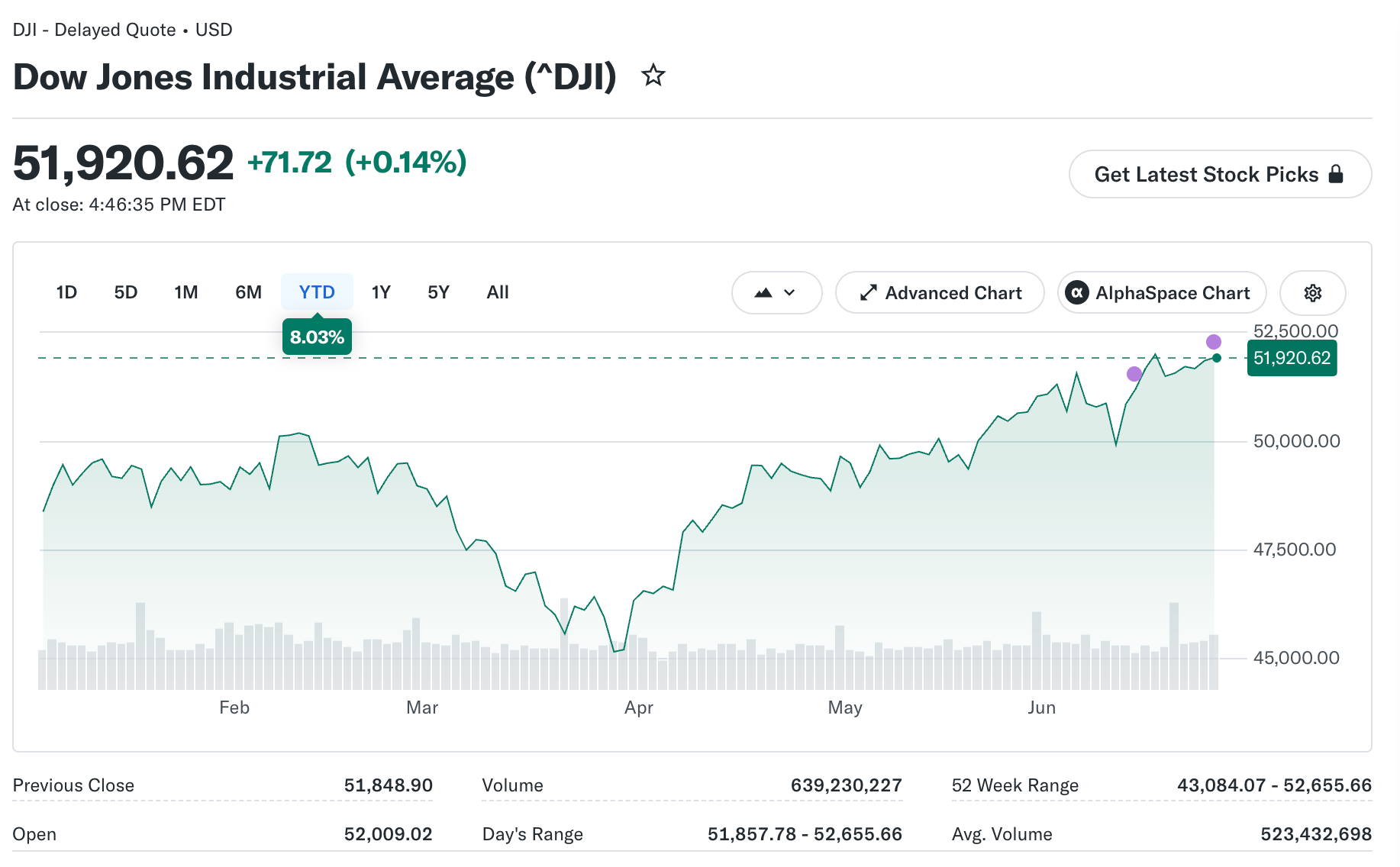The height and width of the screenshot is (867, 1400).
Task: Switch chart to 6M range
Action: (x=248, y=292)
